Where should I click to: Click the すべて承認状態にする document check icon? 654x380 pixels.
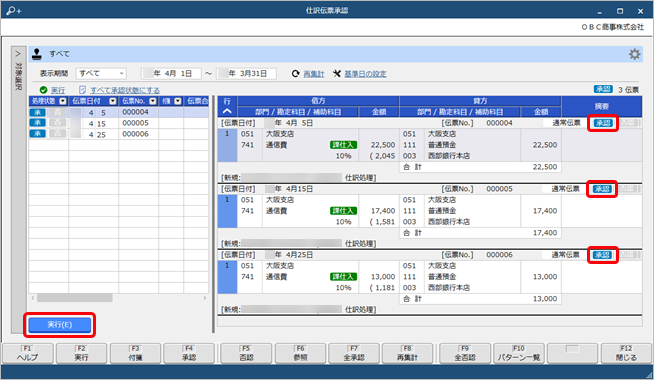[x=82, y=90]
